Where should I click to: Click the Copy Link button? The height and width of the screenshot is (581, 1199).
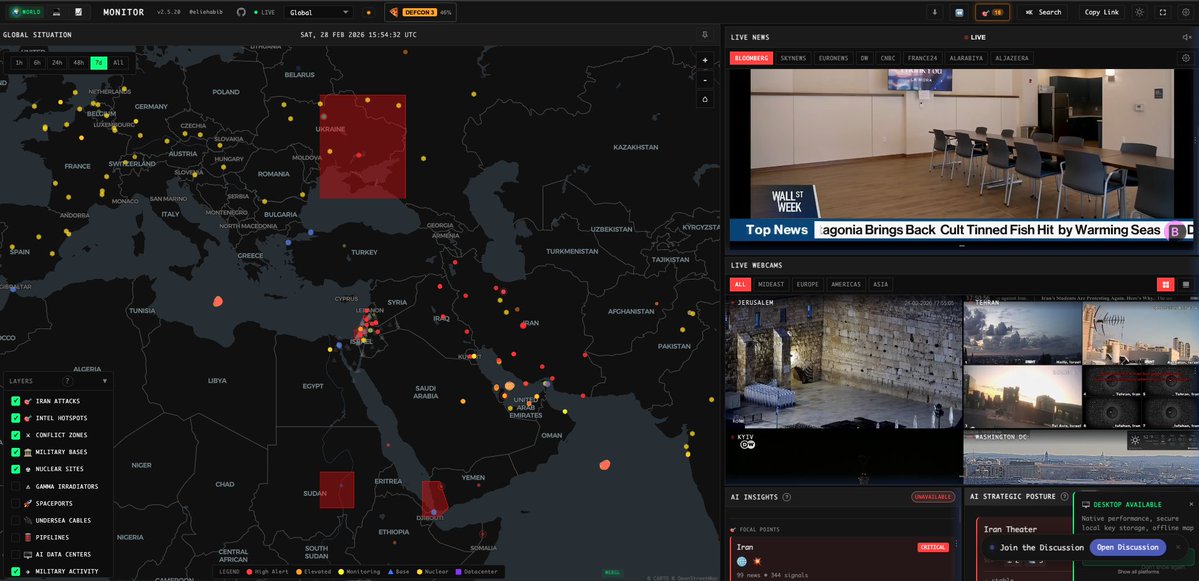click(1103, 12)
